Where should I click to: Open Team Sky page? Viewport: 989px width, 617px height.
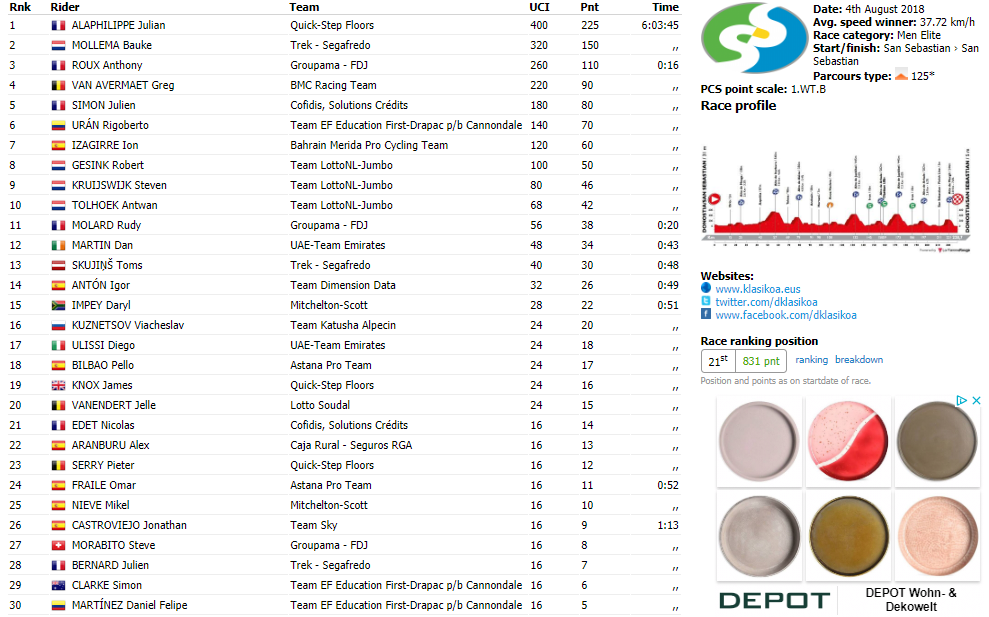[313, 526]
